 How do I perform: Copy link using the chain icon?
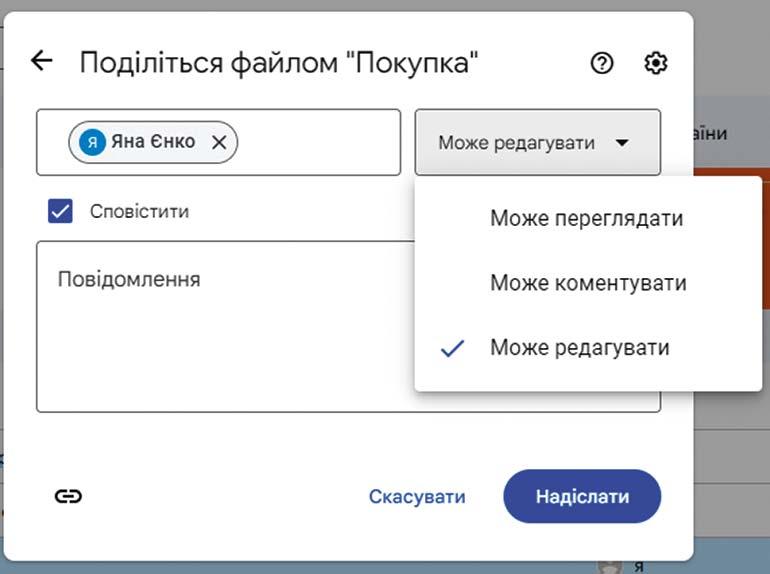click(x=68, y=496)
